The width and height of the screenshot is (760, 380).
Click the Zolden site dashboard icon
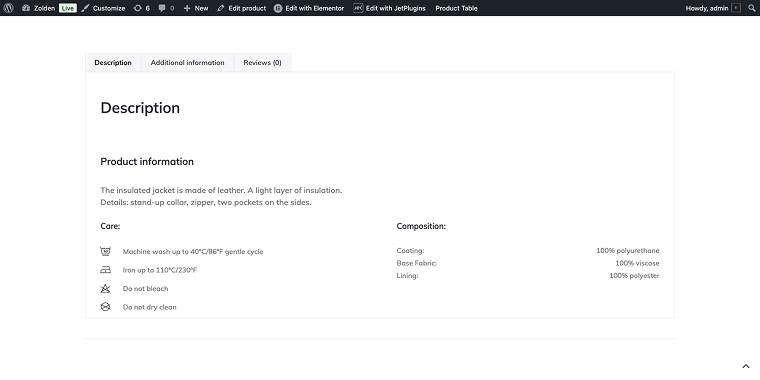click(x=26, y=8)
